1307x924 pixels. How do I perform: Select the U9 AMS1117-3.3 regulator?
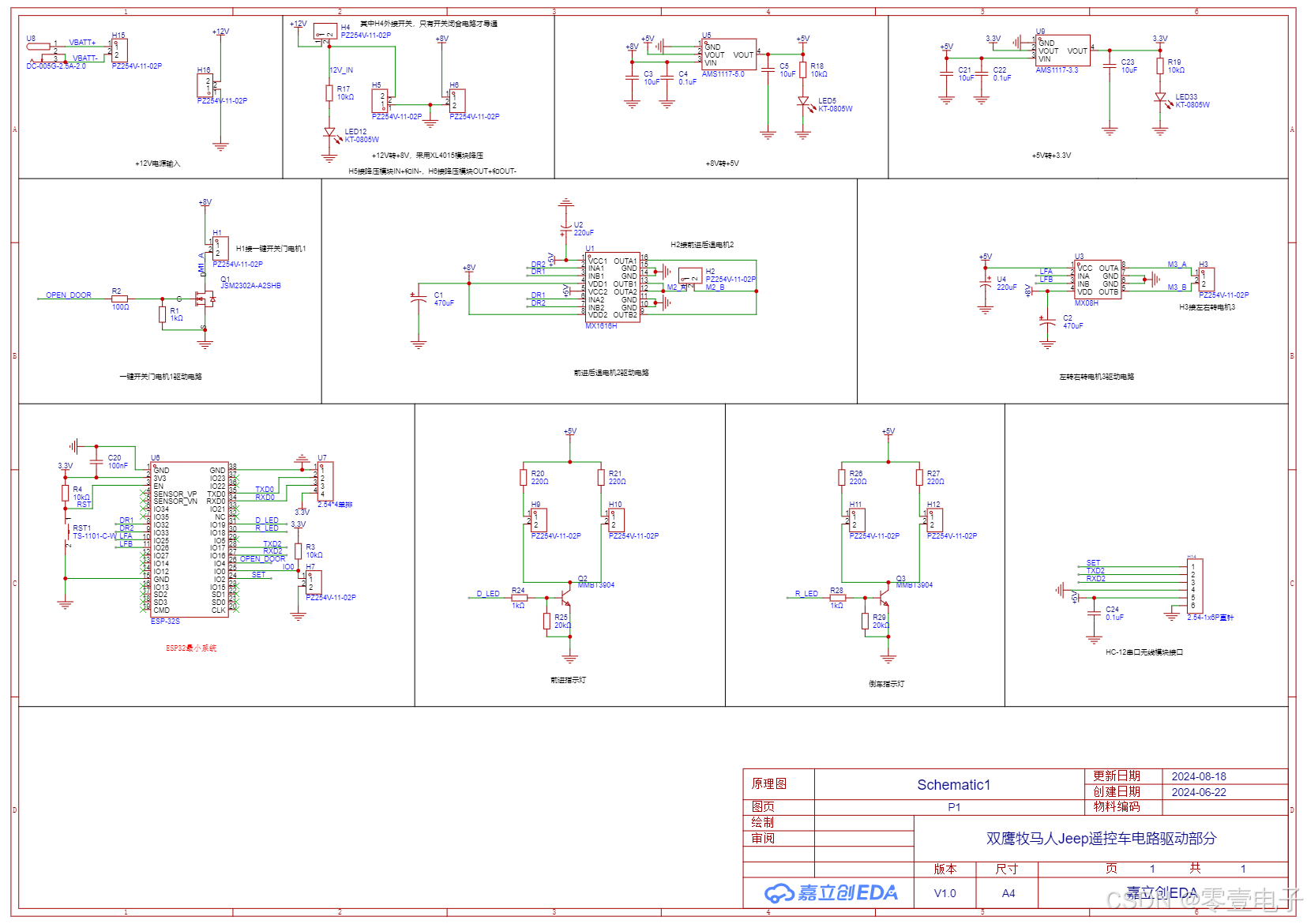(x=1063, y=51)
